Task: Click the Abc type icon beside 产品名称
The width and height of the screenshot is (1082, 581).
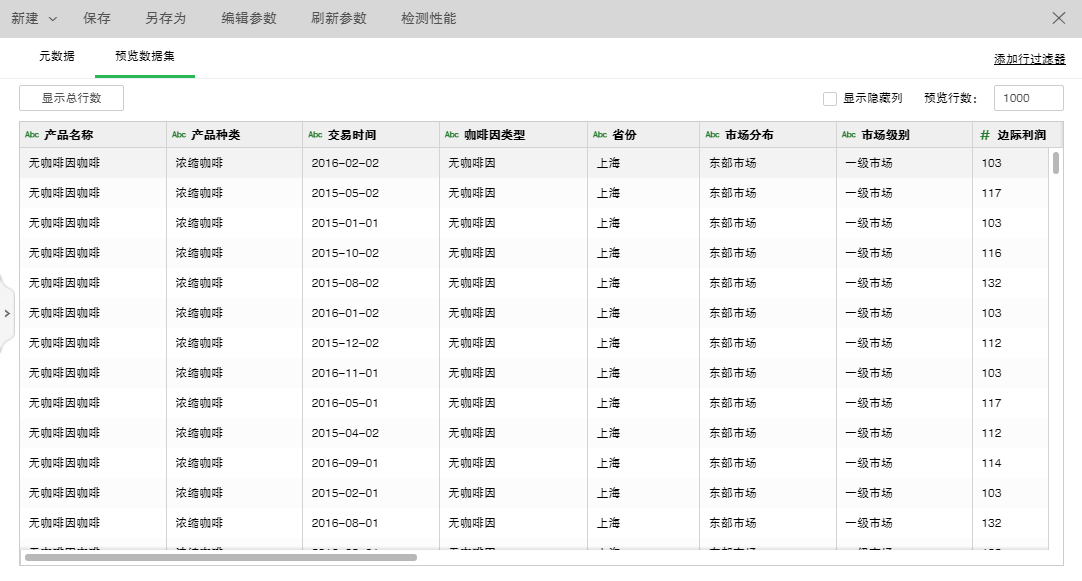Action: point(32,135)
